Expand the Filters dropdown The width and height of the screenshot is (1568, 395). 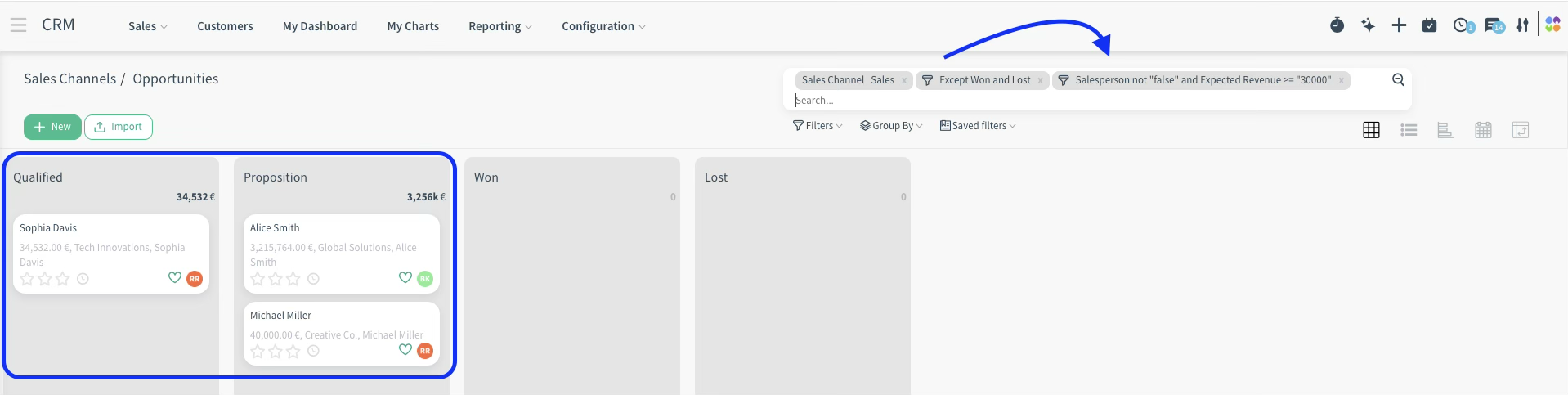click(x=818, y=126)
